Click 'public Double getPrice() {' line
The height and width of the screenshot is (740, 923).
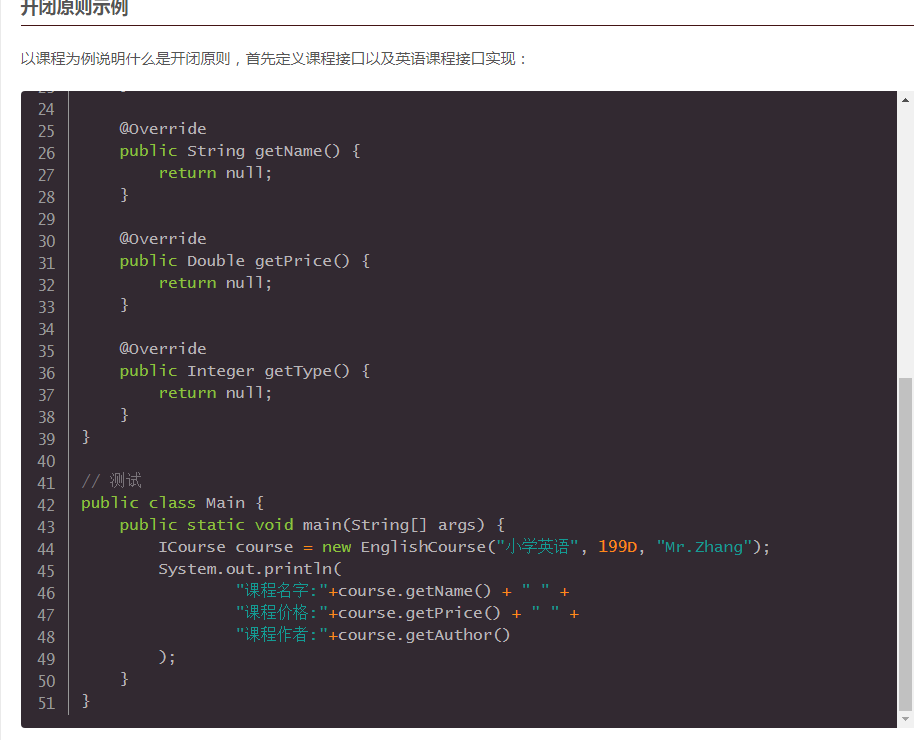pos(244,261)
